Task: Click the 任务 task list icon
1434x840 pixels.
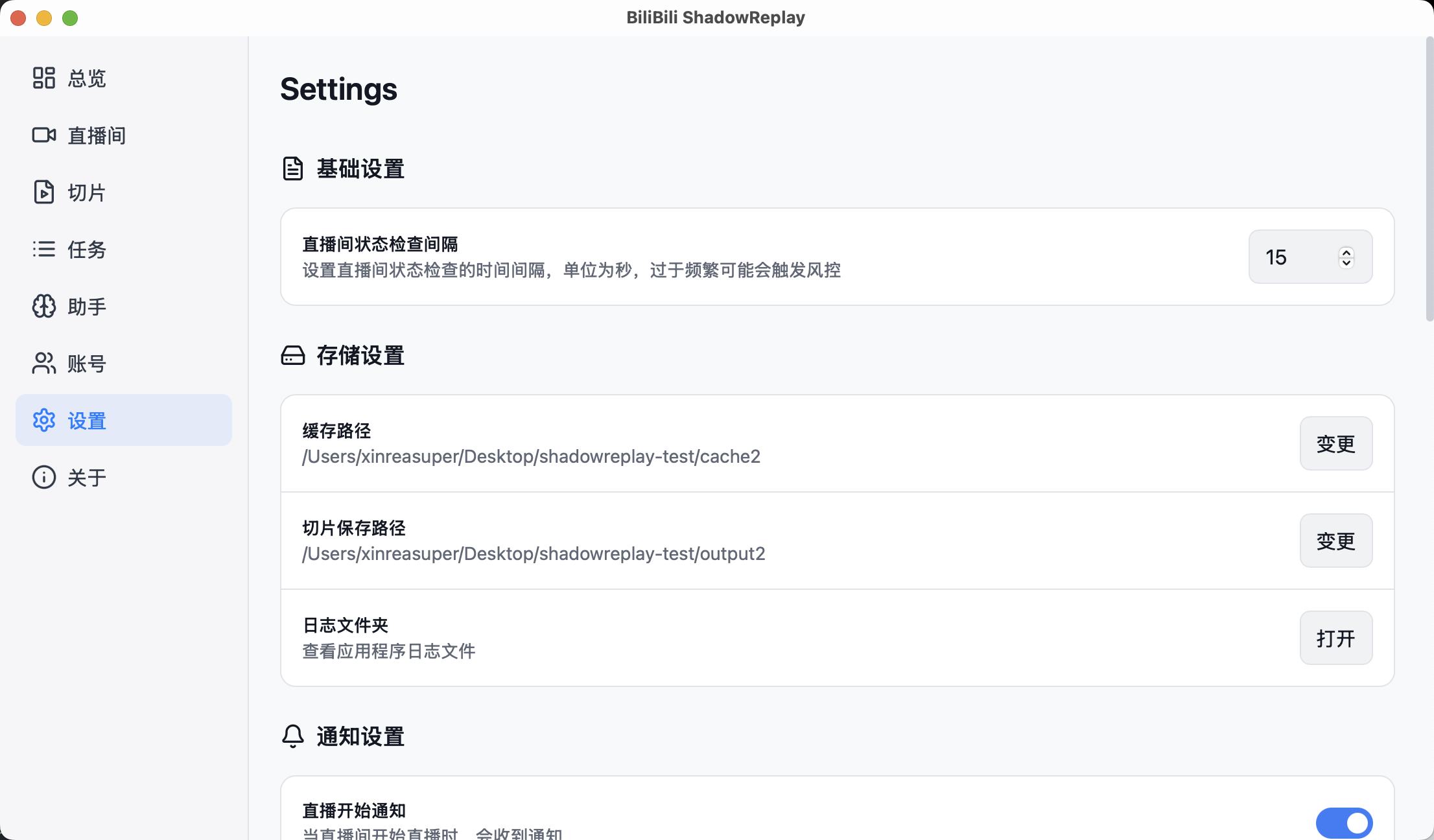Action: tap(43, 249)
